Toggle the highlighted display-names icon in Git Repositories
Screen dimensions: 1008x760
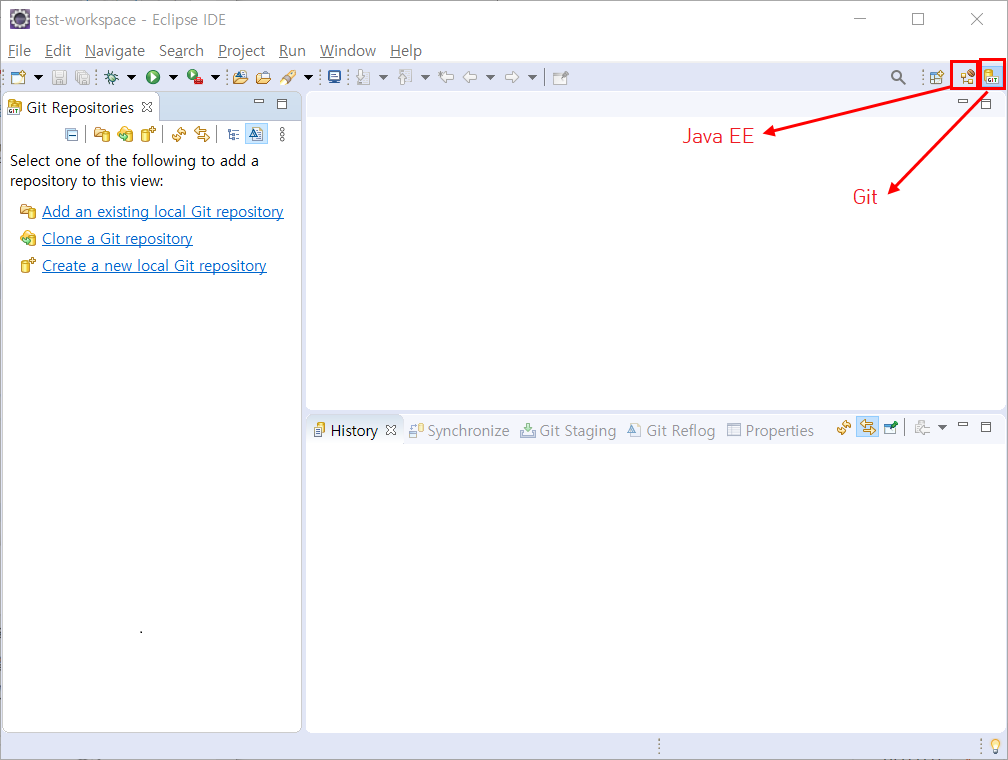pos(256,134)
